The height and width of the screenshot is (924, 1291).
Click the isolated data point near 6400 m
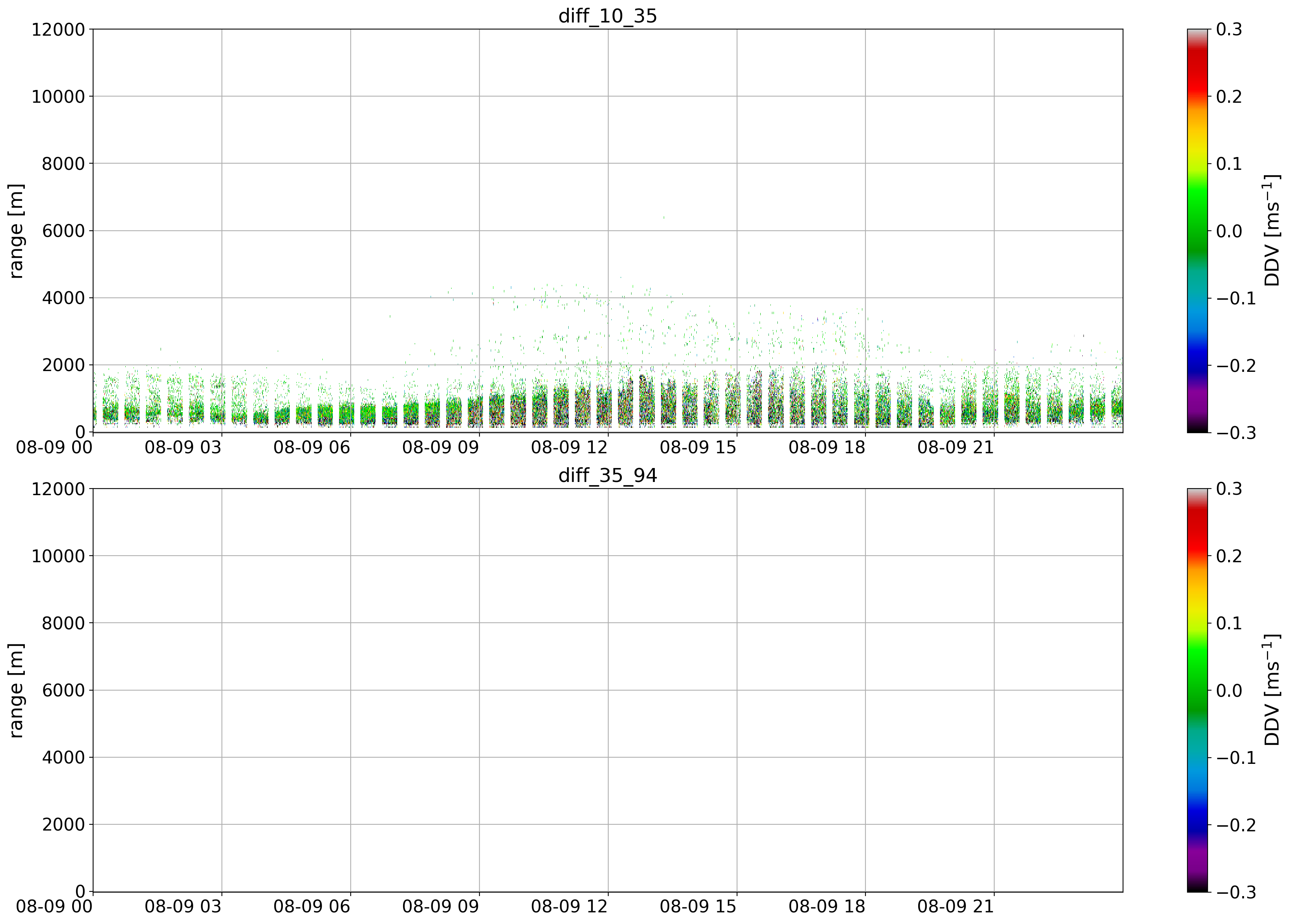click(664, 217)
